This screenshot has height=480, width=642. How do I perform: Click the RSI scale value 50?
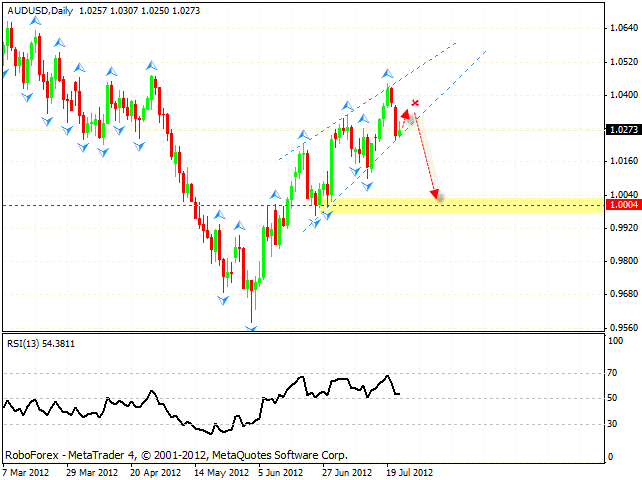point(613,398)
